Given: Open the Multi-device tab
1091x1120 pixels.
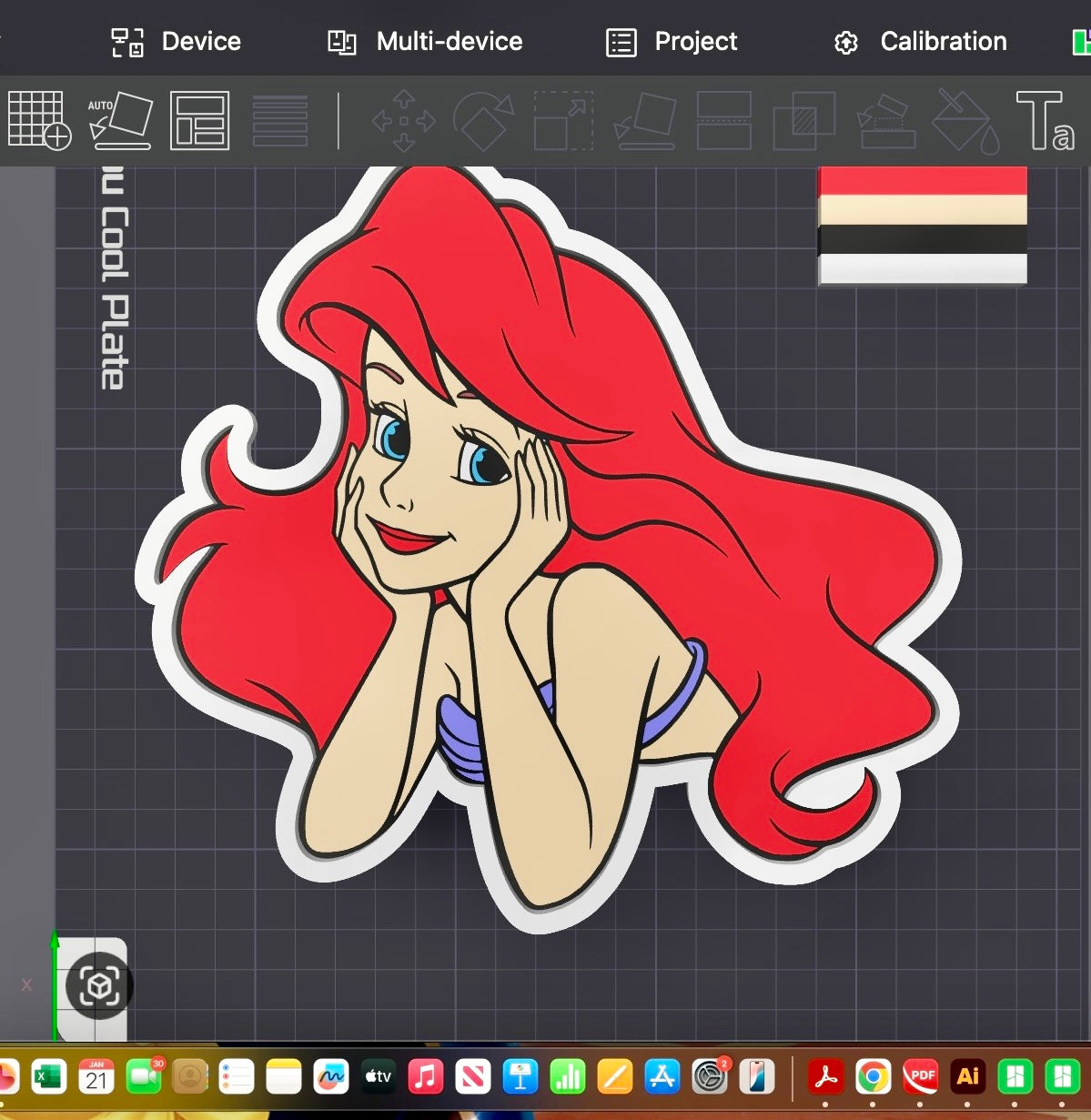Looking at the screenshot, I should [425, 42].
